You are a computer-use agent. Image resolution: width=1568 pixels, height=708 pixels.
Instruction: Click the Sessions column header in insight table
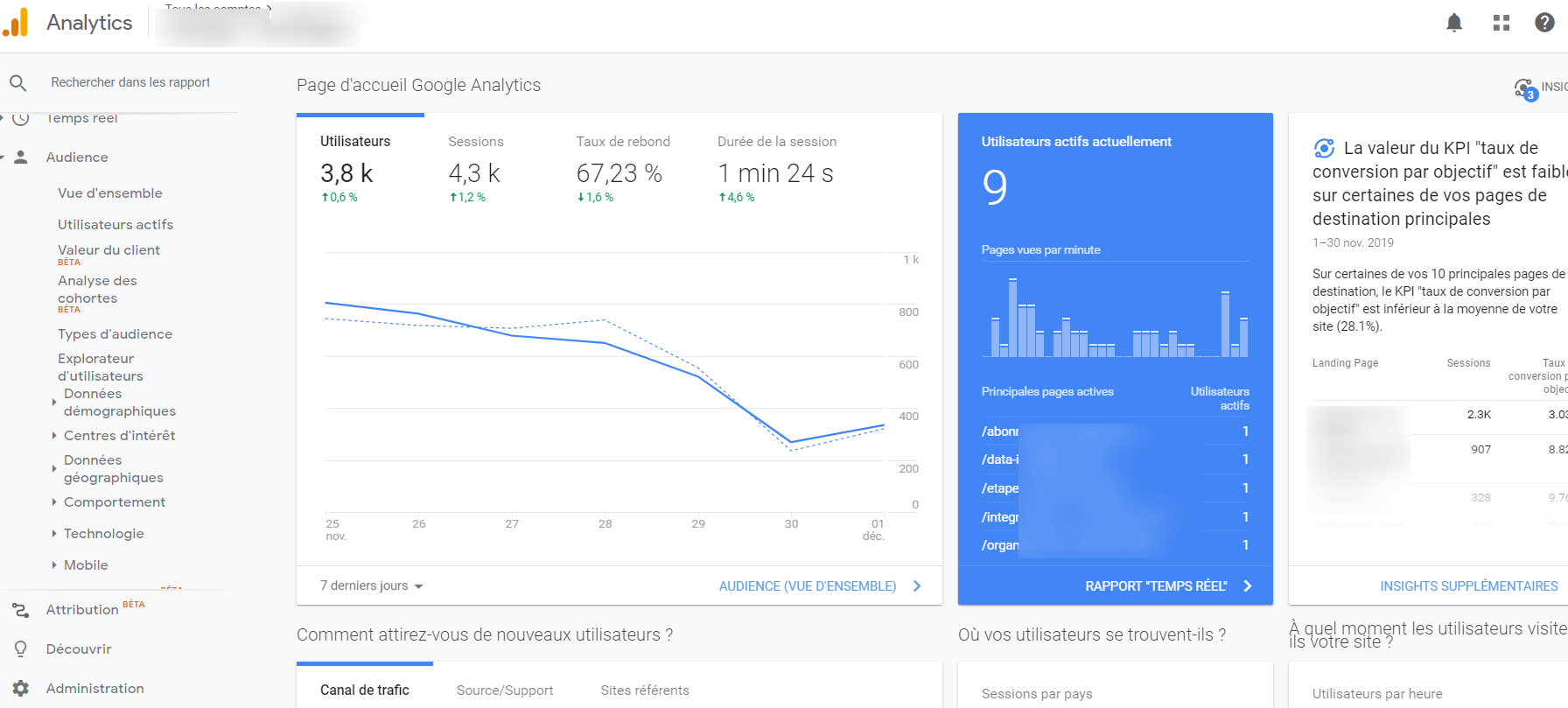(x=1468, y=363)
